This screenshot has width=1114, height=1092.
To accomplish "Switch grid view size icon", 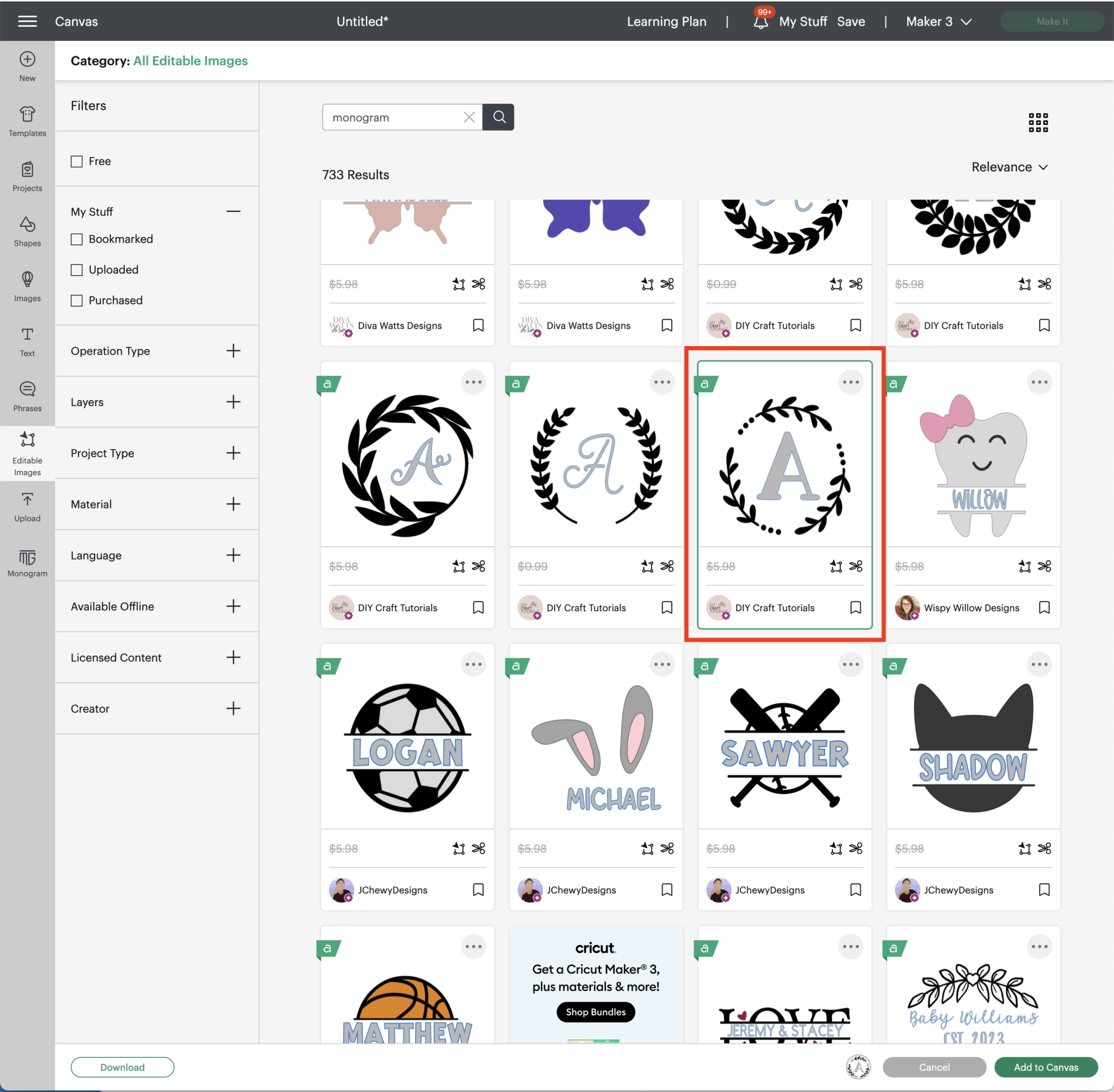I will [1038, 122].
